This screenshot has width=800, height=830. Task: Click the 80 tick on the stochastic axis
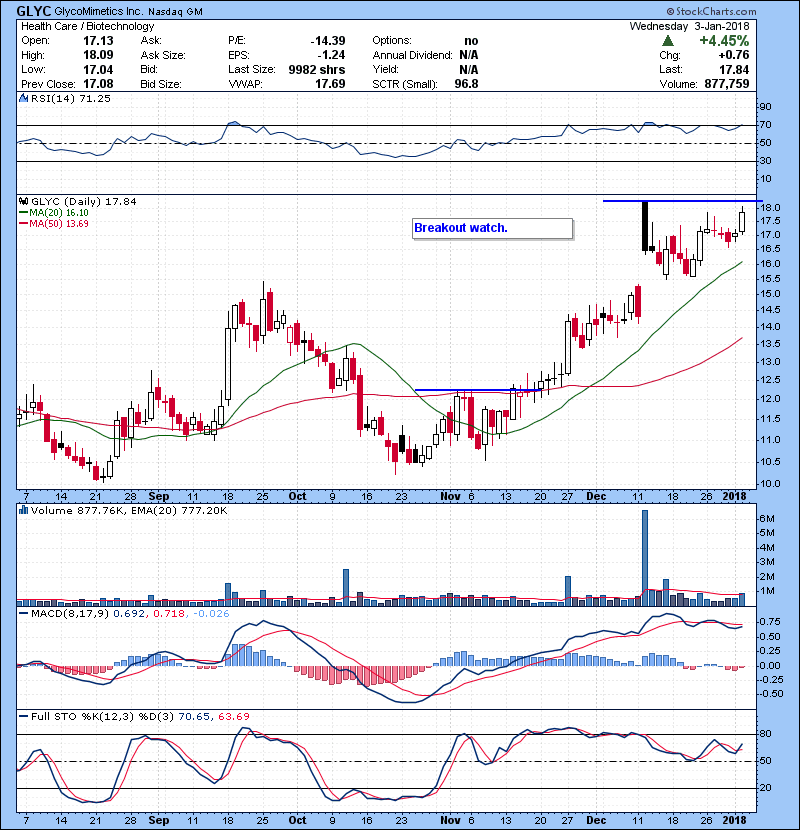coord(766,734)
